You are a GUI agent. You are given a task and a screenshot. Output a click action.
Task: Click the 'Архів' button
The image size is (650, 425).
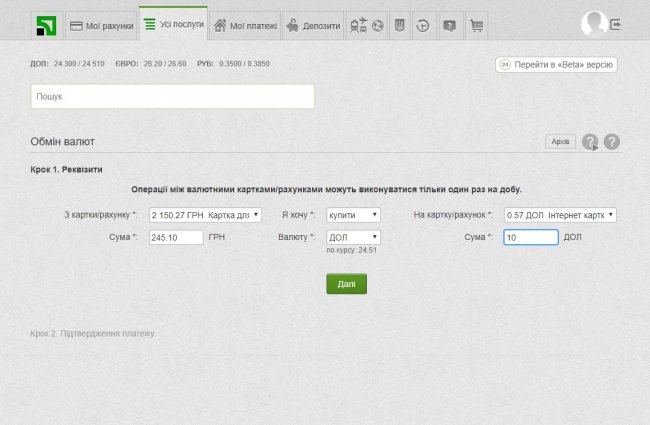tap(561, 142)
